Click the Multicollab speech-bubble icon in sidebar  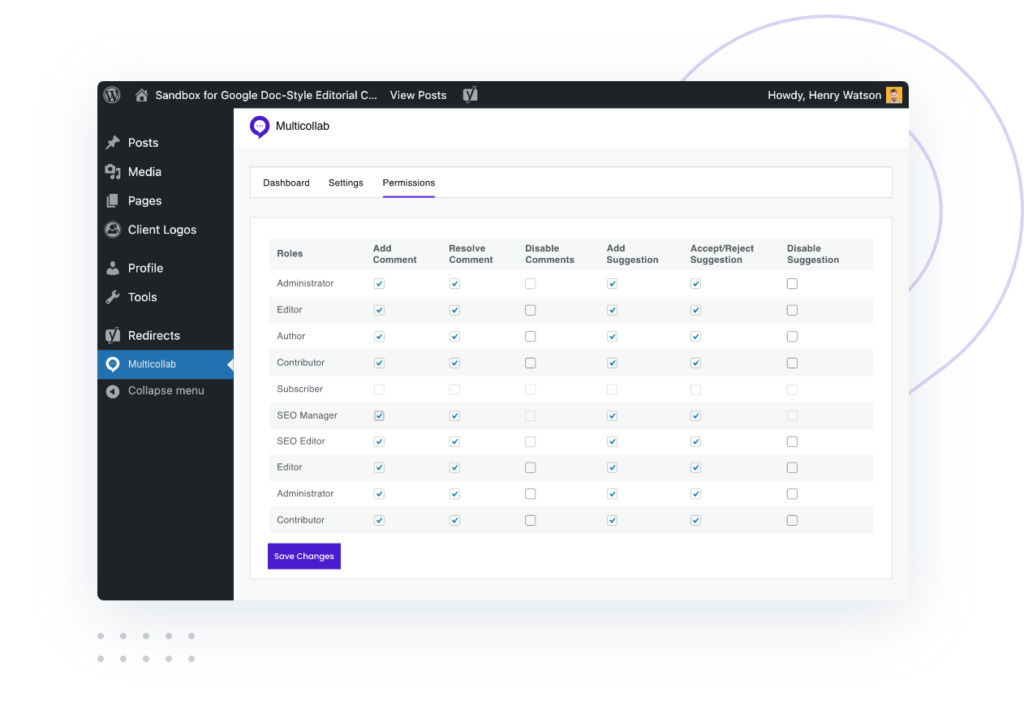[113, 365]
